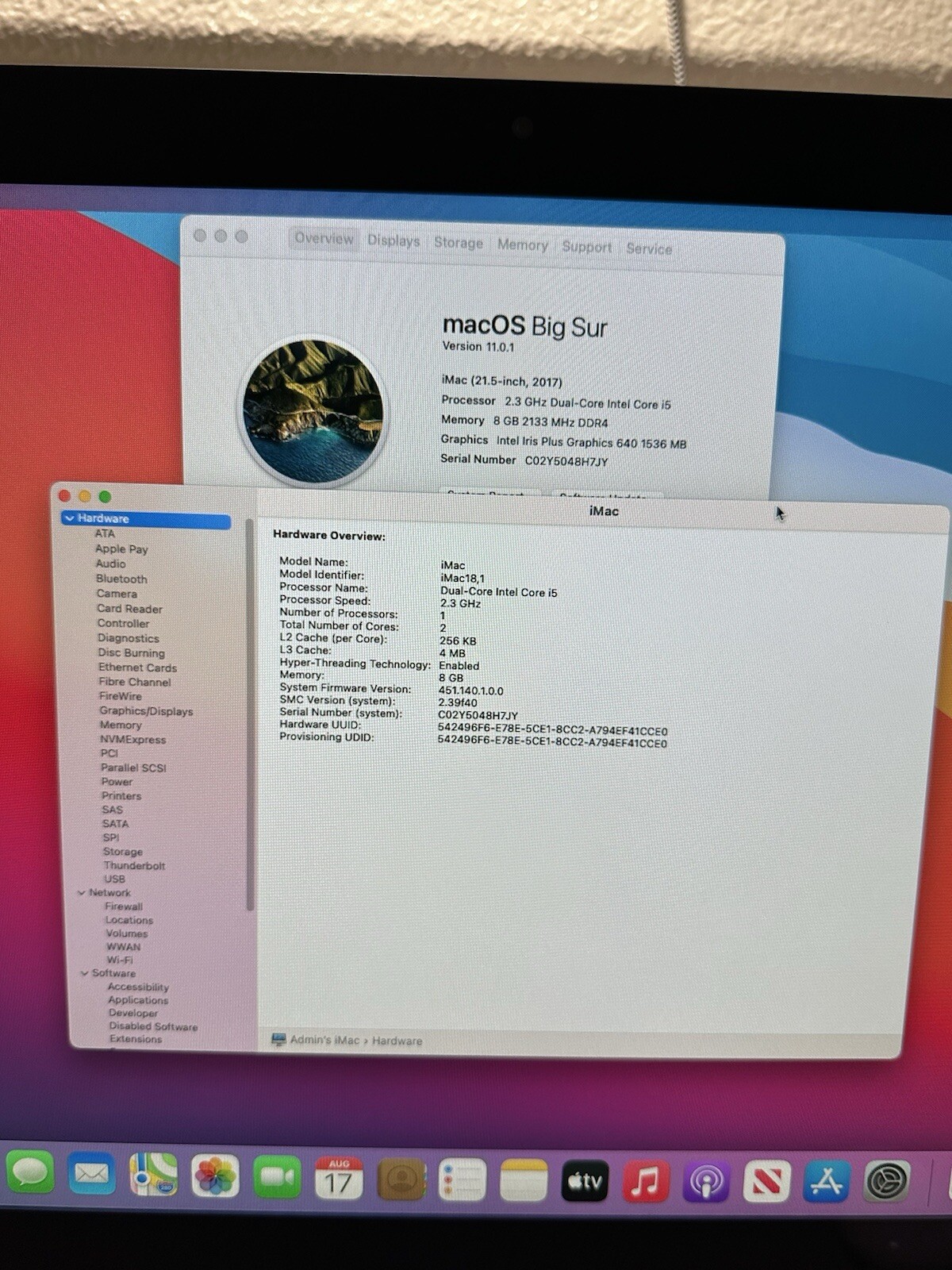This screenshot has width=952, height=1270.
Task: Select the Memory item in the sidebar
Action: tap(121, 725)
